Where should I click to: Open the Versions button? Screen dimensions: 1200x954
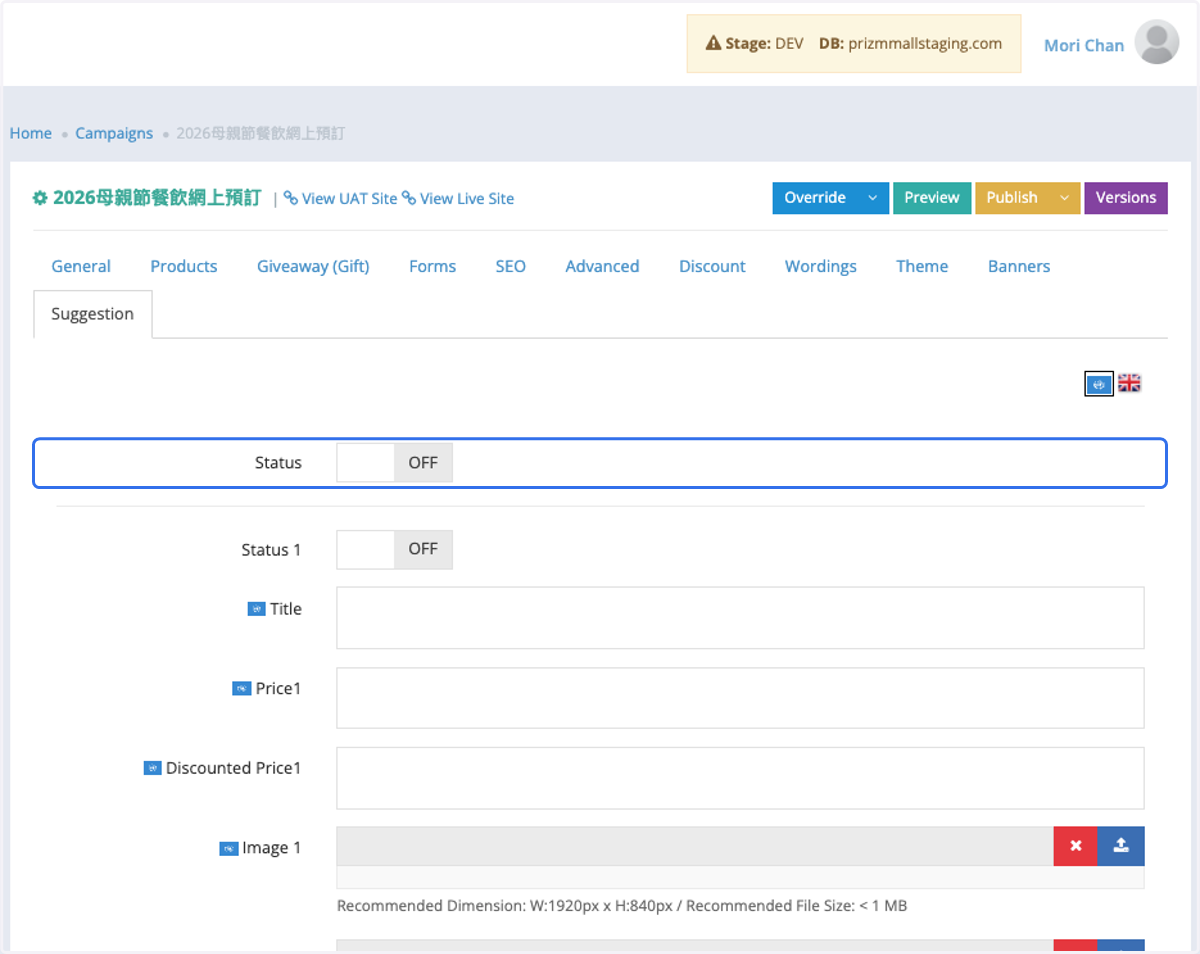coord(1126,198)
